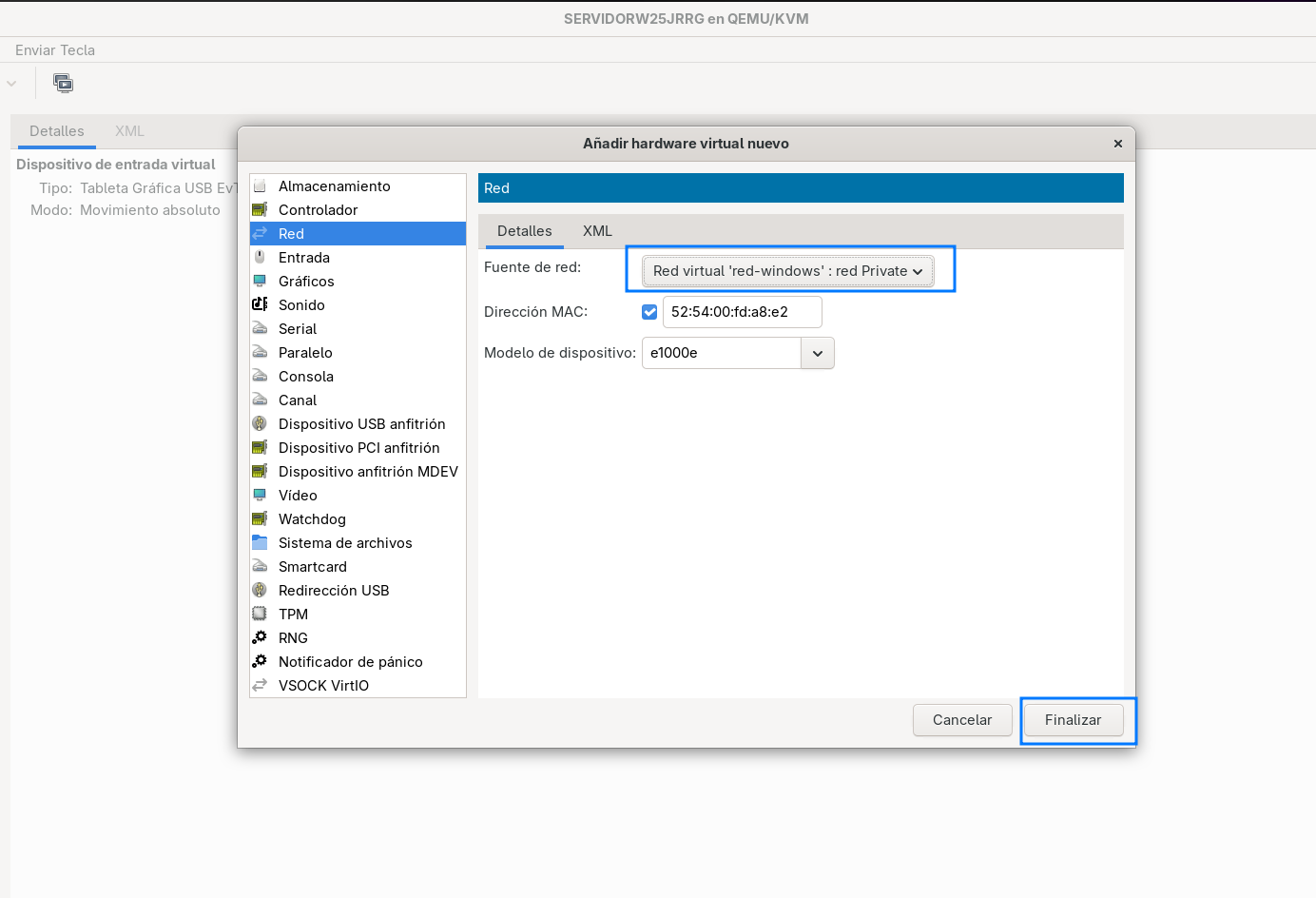Click the Dispositivo anfitrión MDEV icon
Viewport: 1316px width, 898px height.
[260, 472]
